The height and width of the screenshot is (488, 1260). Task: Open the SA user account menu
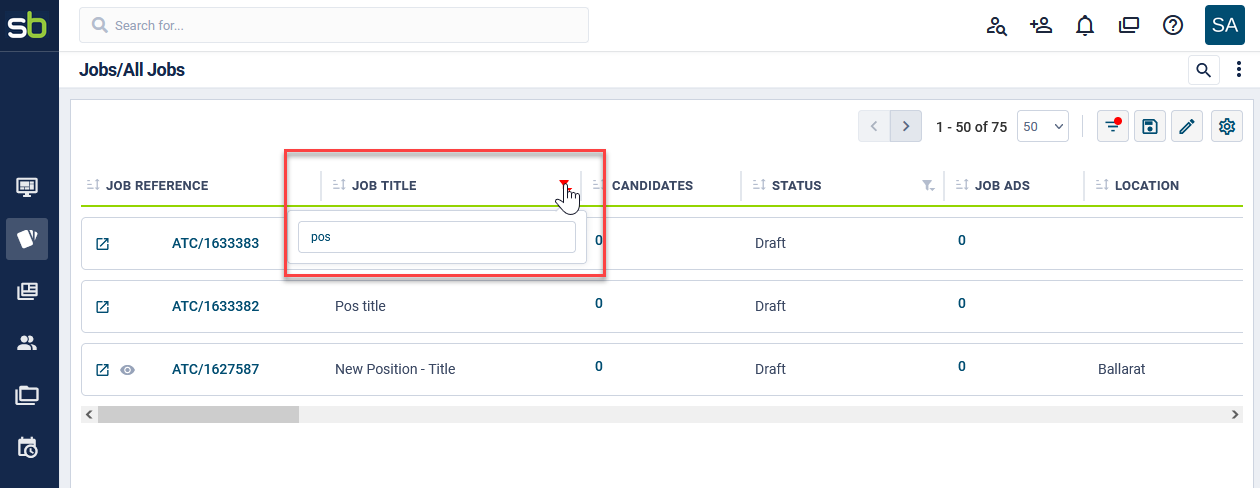[x=1225, y=25]
